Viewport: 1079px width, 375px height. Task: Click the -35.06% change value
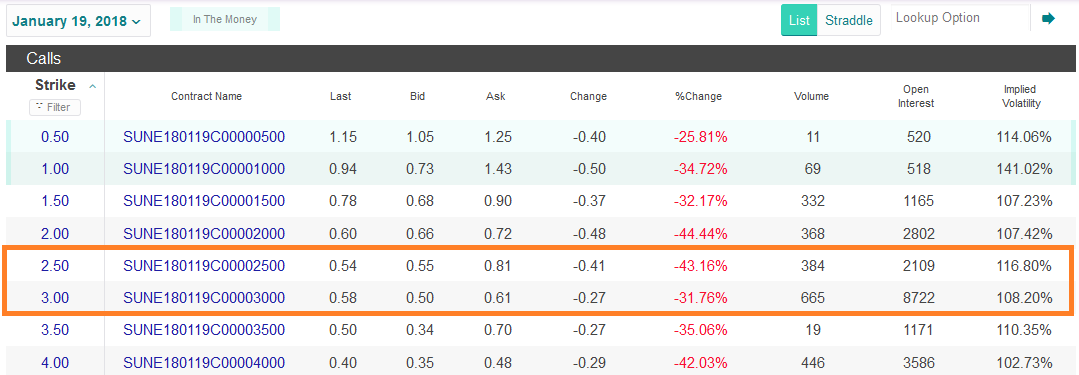pyautogui.click(x=700, y=330)
